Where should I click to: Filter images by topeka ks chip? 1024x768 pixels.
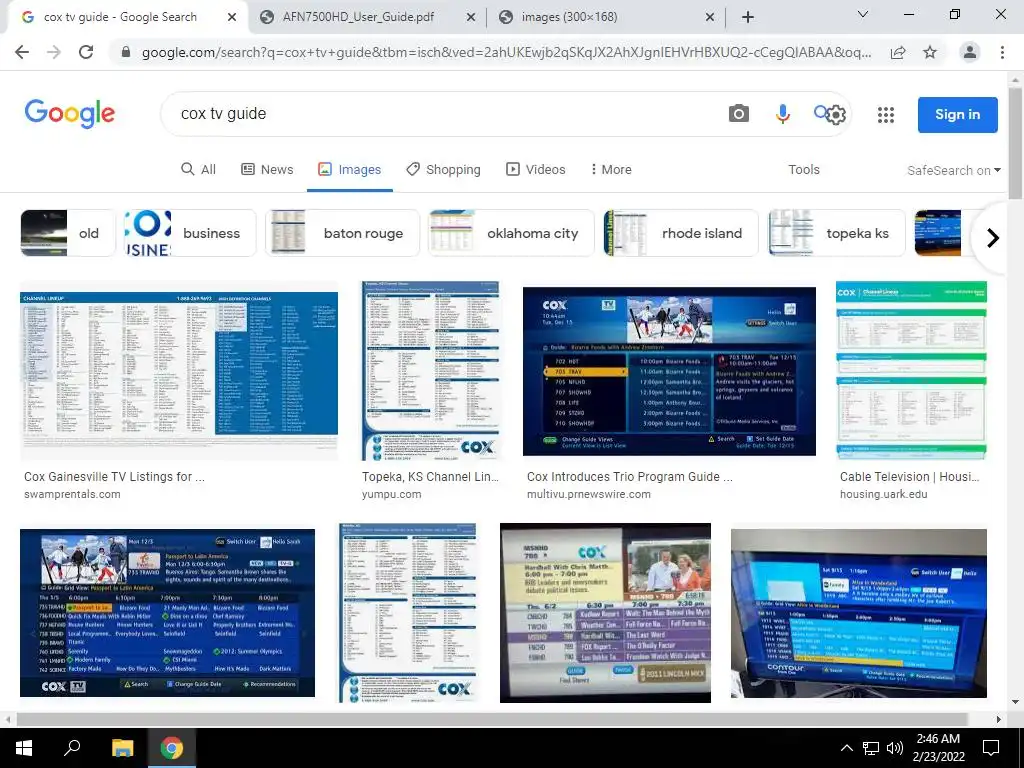coord(837,233)
